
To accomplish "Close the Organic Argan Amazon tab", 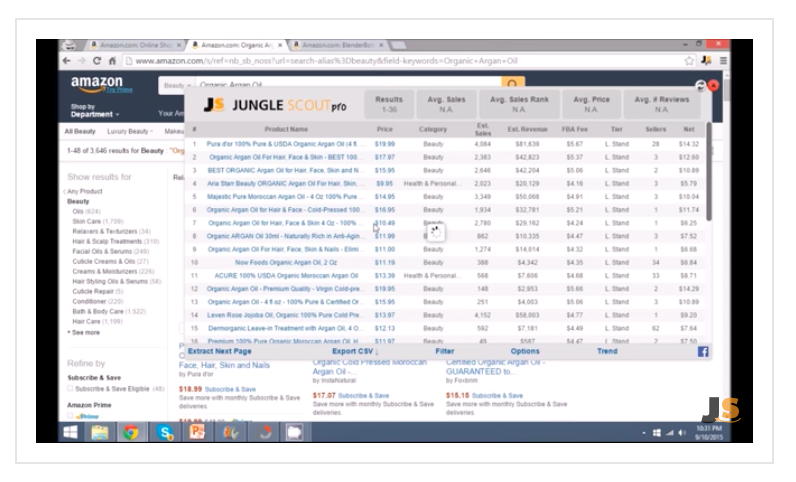I will [x=280, y=45].
